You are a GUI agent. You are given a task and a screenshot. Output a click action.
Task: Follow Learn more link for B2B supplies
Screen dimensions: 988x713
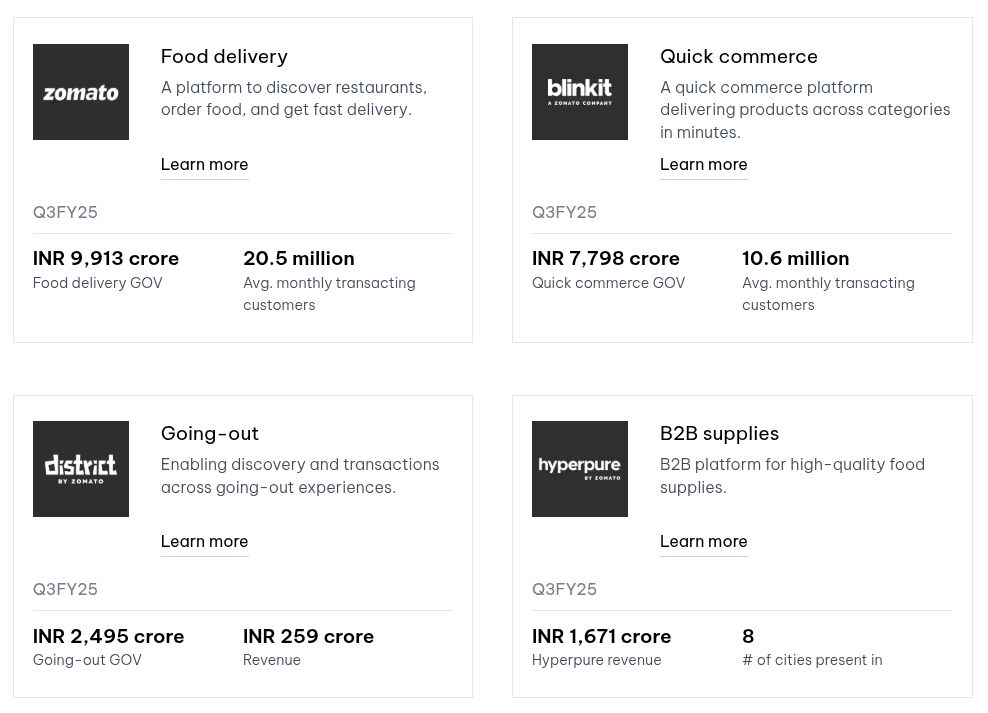703,542
